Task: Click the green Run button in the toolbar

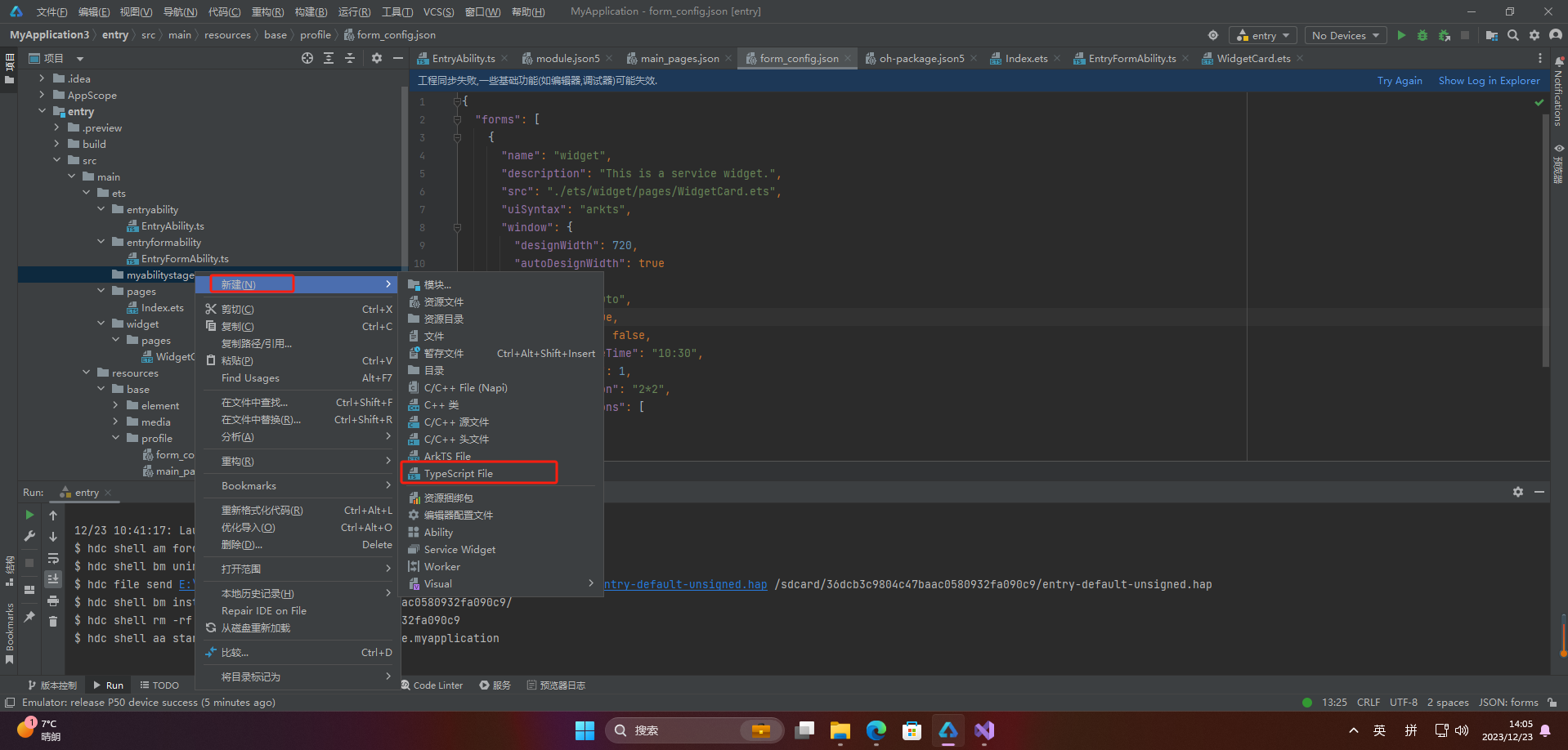Action: tap(1401, 35)
